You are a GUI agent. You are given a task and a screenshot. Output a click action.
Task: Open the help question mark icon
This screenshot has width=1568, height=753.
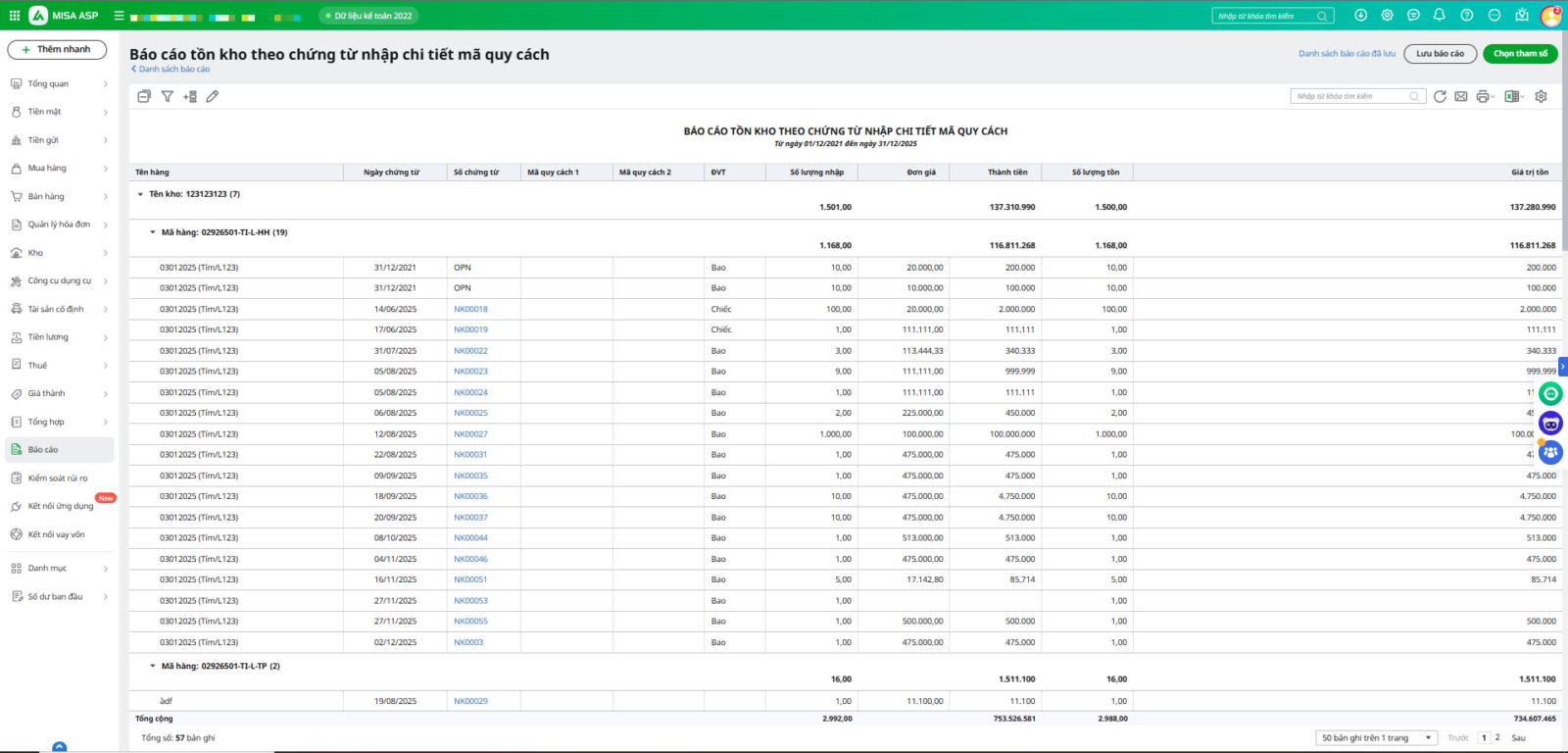point(1467,16)
